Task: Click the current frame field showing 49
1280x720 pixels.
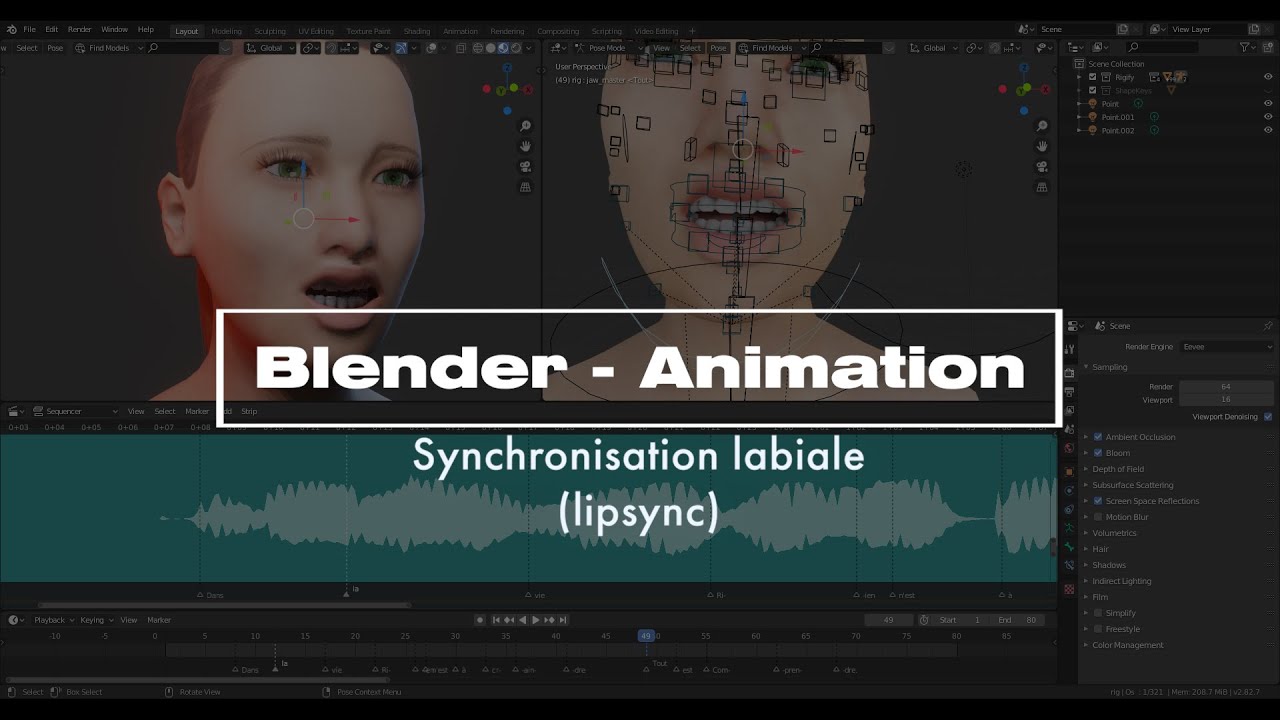Action: [888, 620]
